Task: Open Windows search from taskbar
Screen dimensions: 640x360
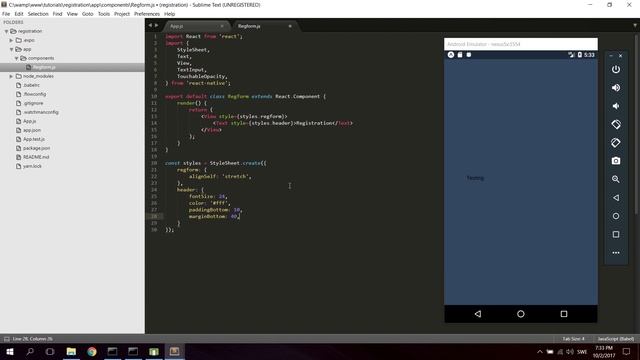Action: (x=30, y=351)
